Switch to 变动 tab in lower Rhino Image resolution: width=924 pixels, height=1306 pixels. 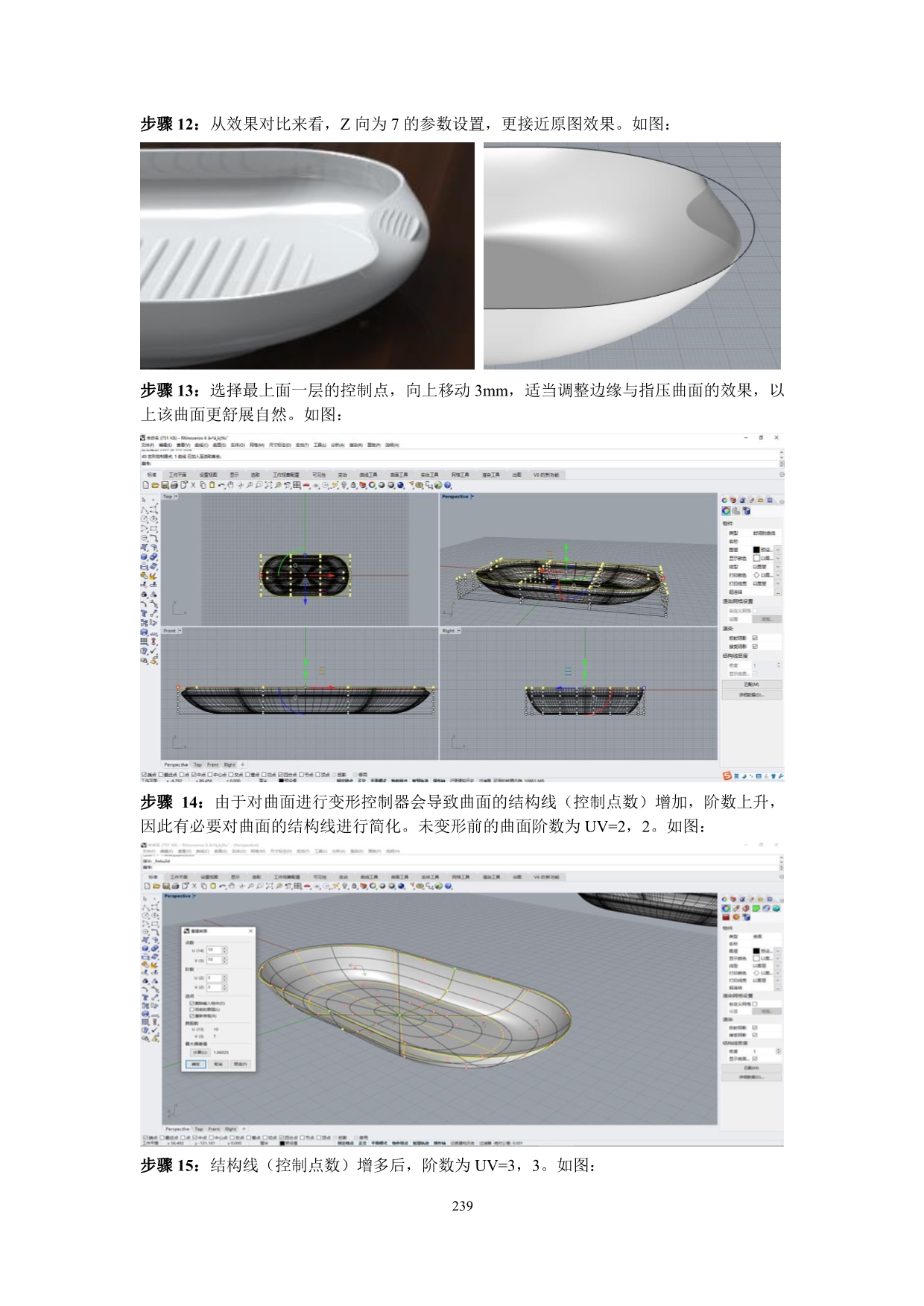343,877
